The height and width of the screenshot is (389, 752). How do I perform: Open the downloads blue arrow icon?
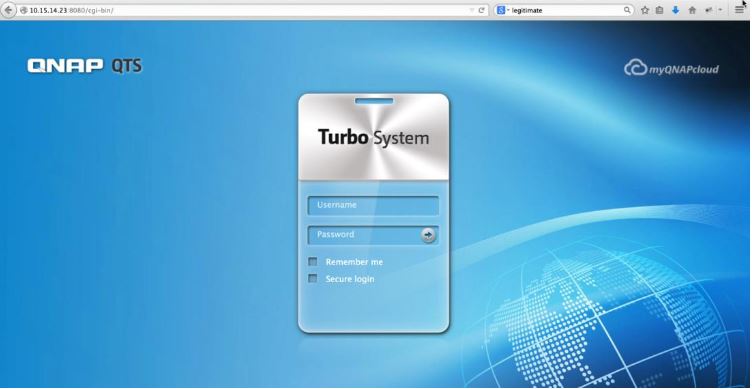click(x=676, y=10)
